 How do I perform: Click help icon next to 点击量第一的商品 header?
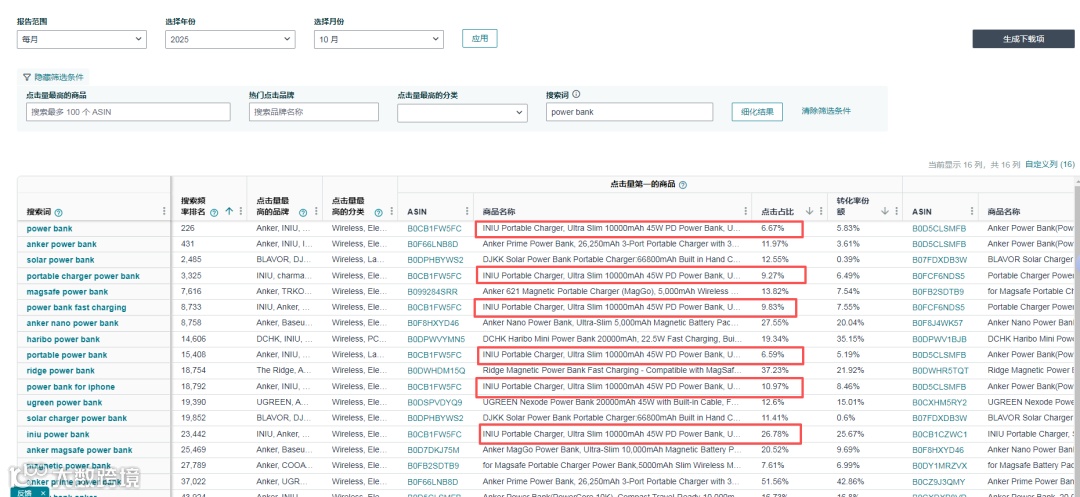pyautogui.click(x=683, y=184)
